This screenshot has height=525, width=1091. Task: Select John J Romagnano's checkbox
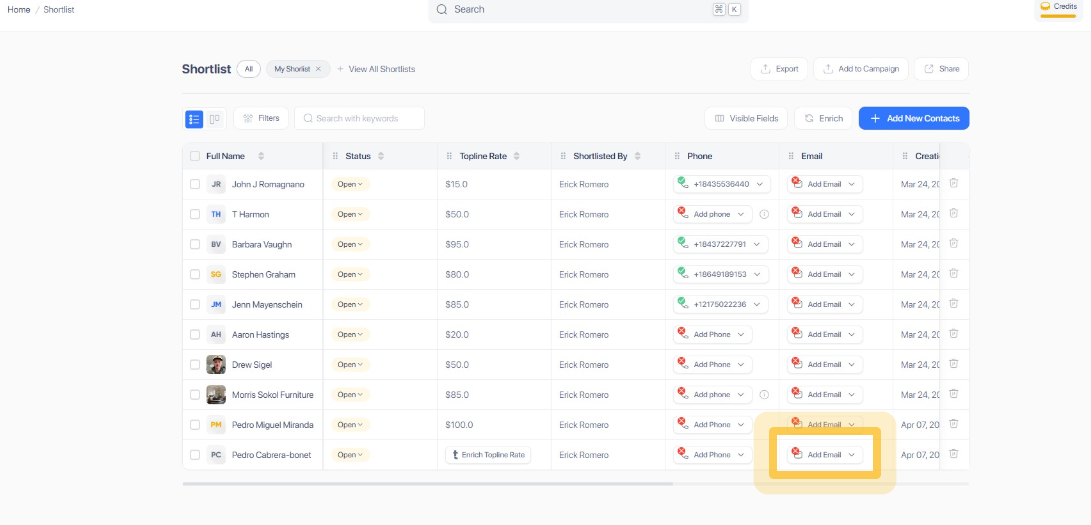click(195, 184)
